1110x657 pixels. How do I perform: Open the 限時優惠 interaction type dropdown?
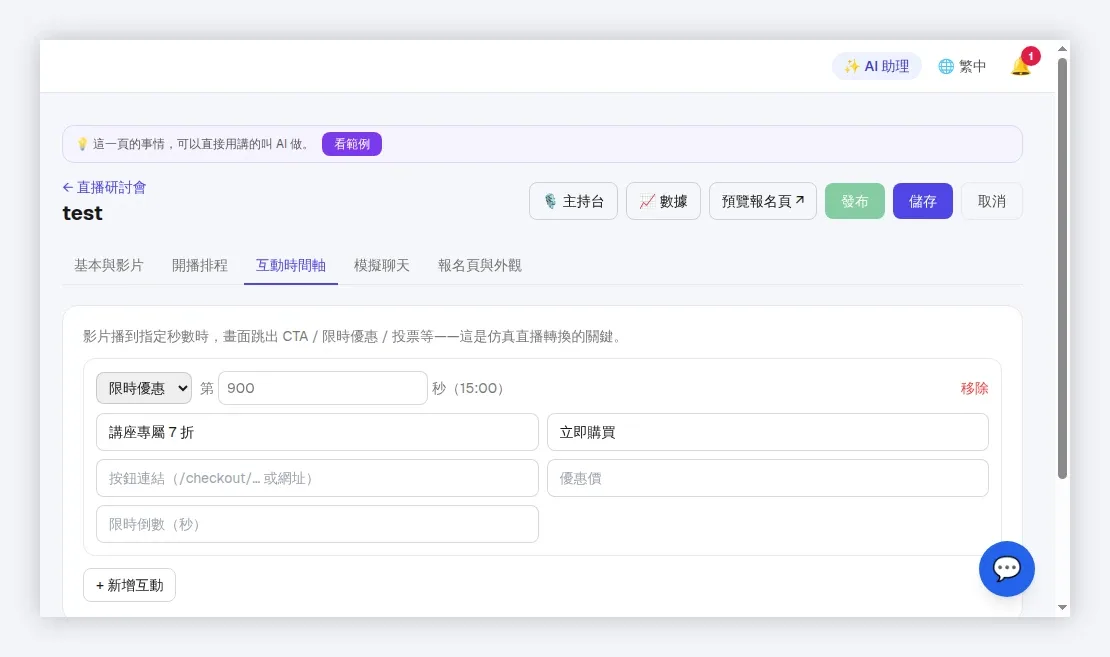[x=144, y=388]
